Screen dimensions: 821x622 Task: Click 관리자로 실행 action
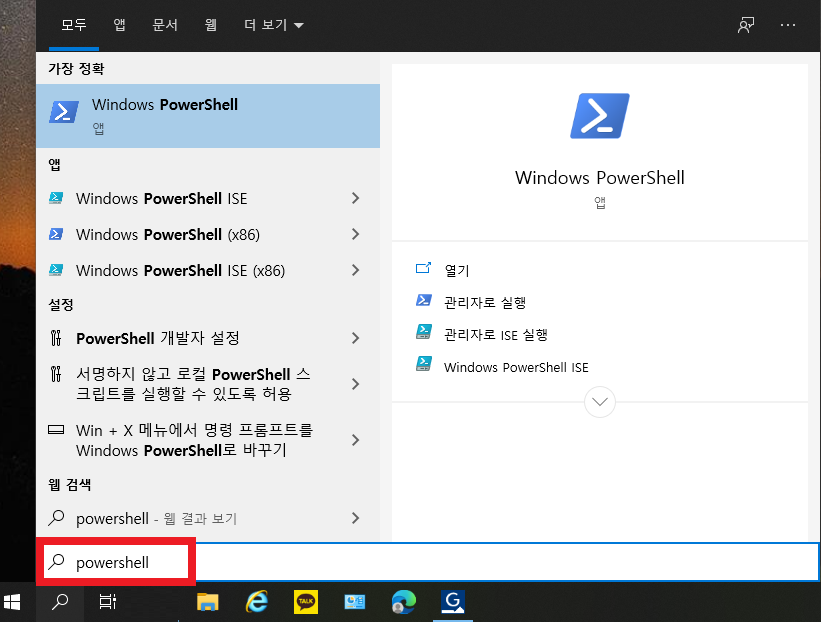(485, 303)
